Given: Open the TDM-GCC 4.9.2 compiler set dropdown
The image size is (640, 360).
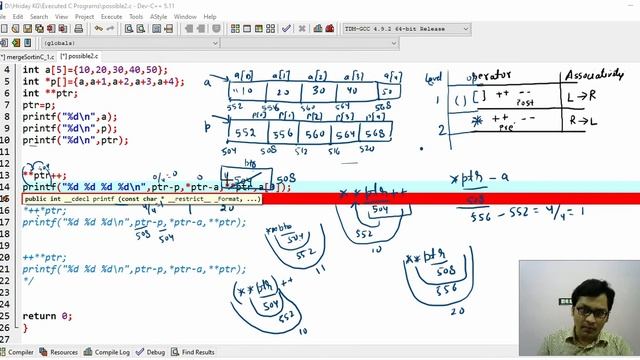Looking at the screenshot, I should pyautogui.click(x=407, y=29).
